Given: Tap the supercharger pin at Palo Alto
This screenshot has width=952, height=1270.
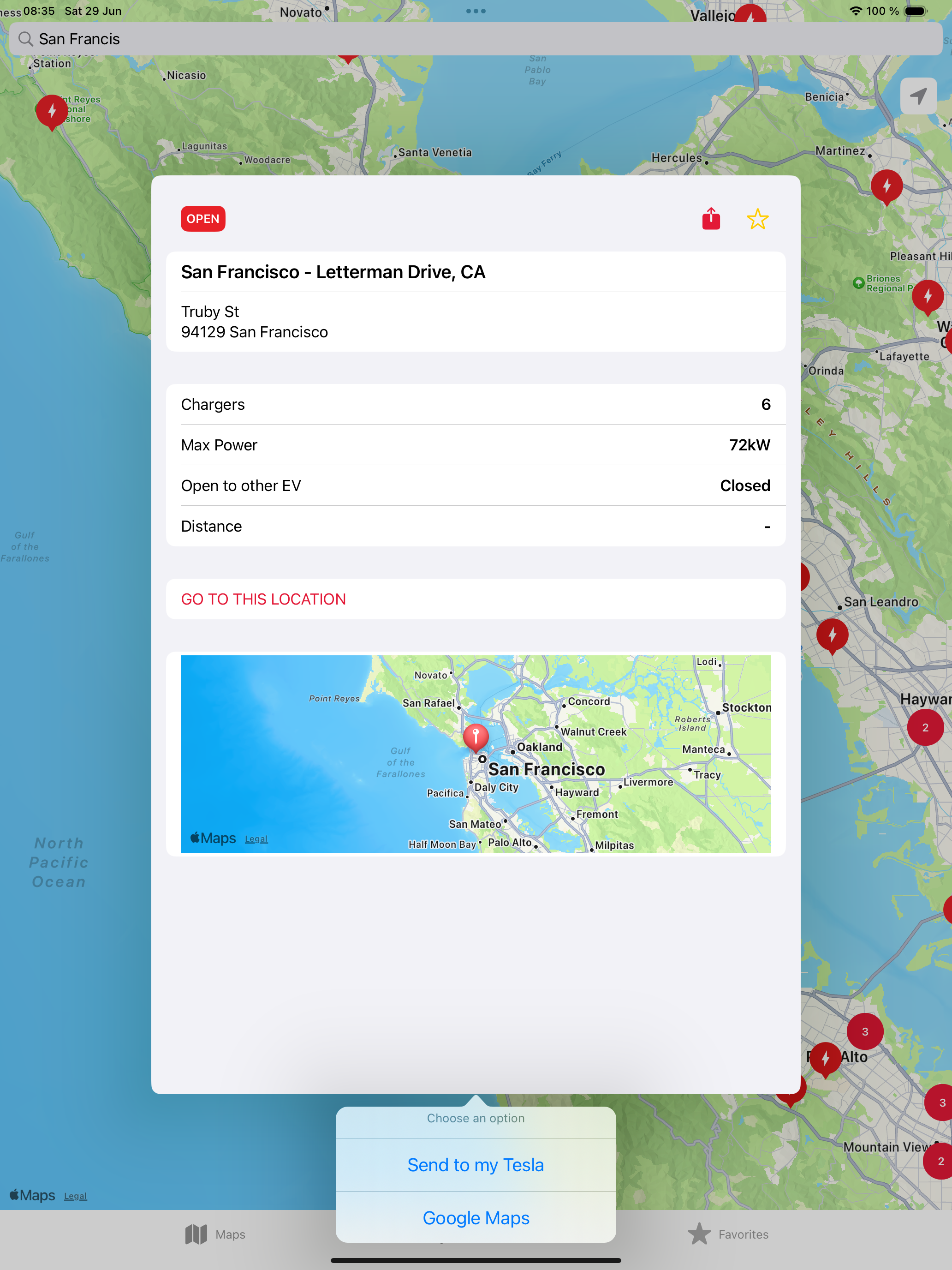Looking at the screenshot, I should point(825,1059).
